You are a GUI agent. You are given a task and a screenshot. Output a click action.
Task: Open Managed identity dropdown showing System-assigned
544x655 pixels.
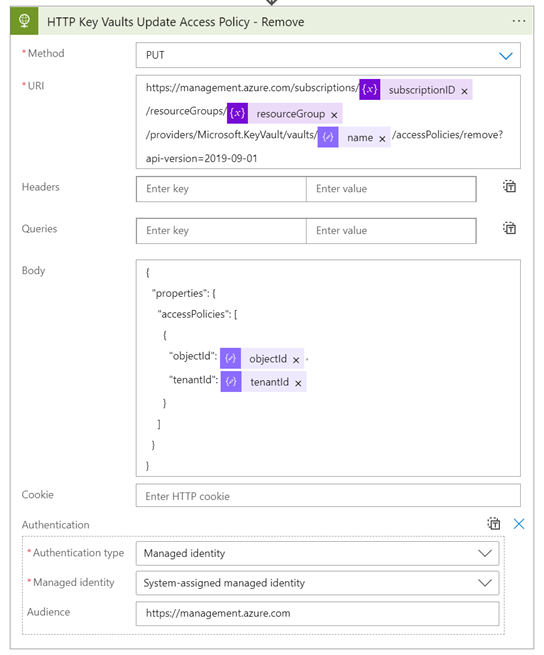(318, 583)
